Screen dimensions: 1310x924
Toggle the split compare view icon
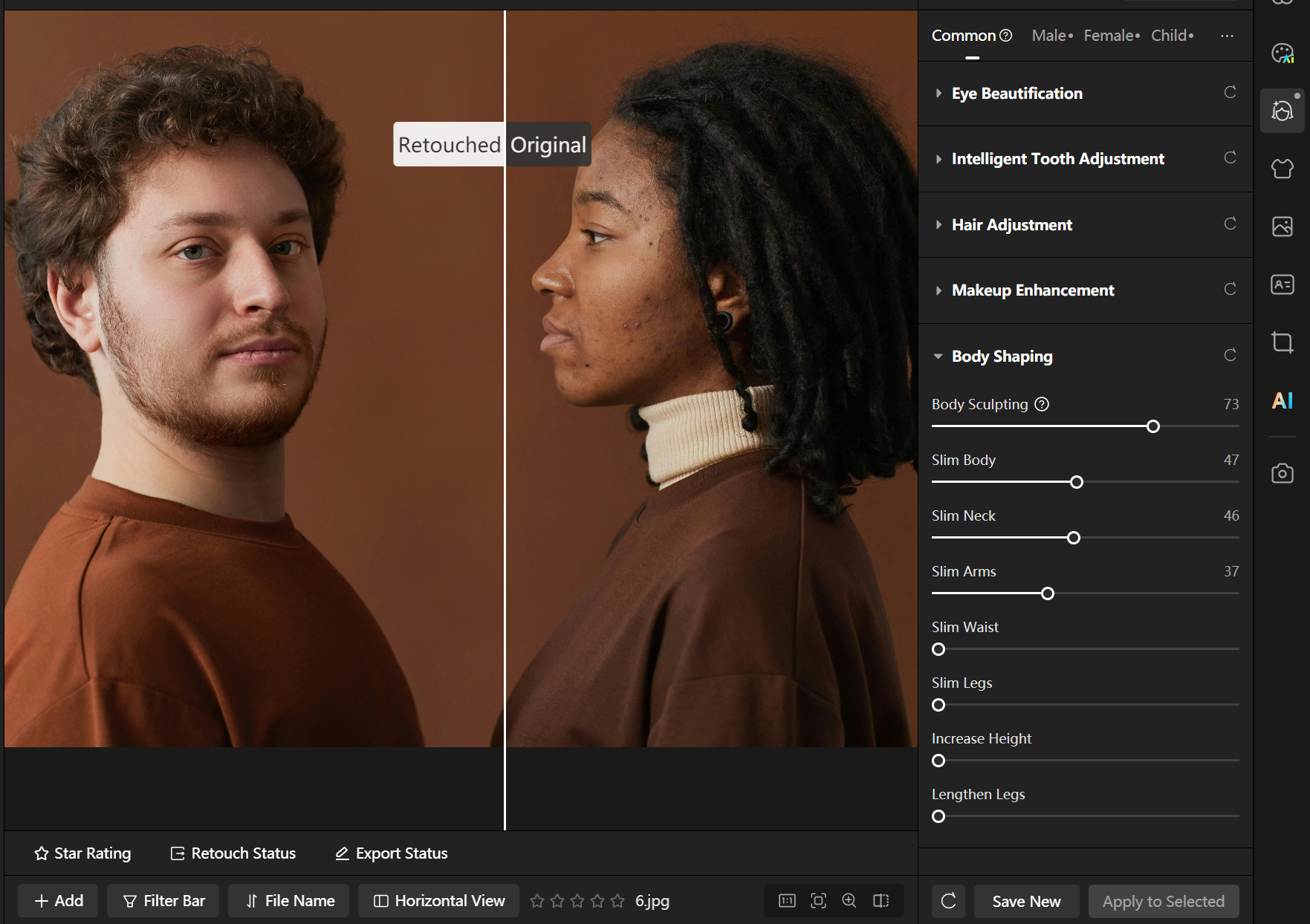881,900
